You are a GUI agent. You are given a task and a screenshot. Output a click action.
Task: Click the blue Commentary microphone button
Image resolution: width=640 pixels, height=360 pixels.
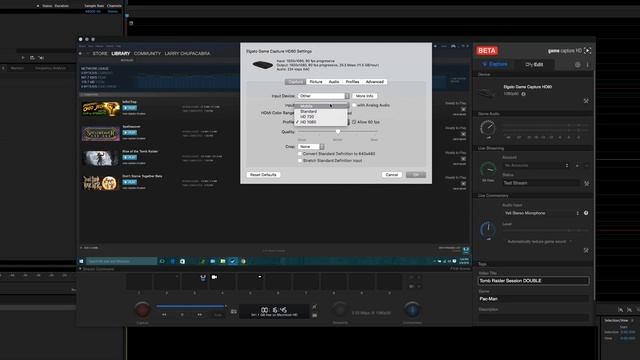tap(412, 310)
